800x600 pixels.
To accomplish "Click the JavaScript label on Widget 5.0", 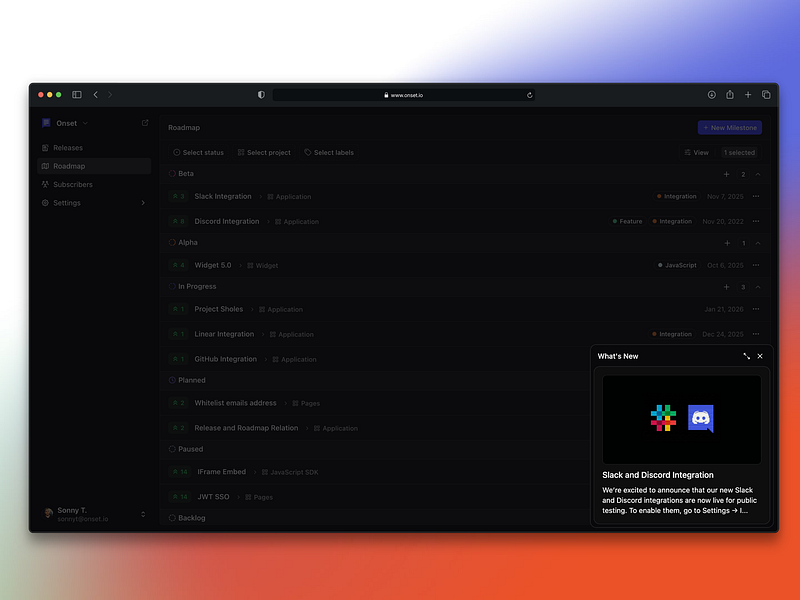I will point(677,265).
